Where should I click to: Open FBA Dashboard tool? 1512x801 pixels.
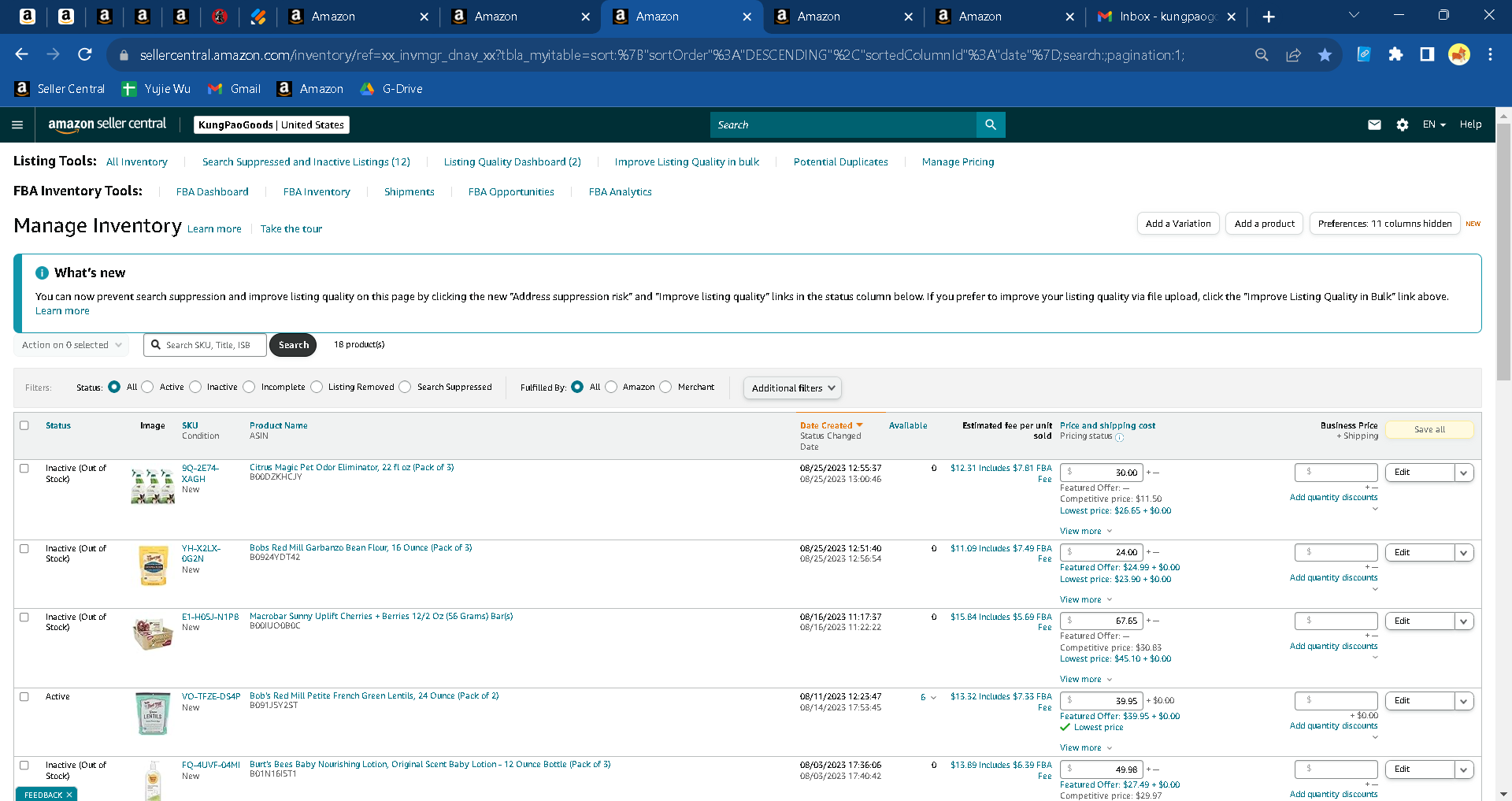(x=213, y=192)
